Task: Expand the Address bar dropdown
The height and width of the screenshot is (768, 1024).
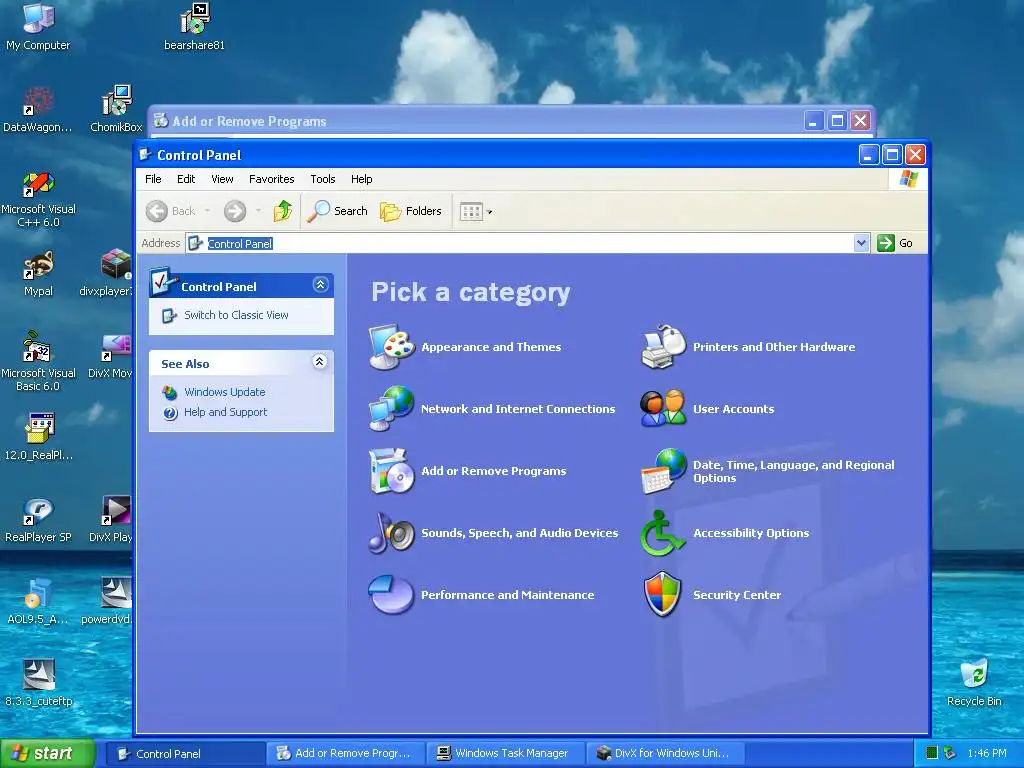Action: (x=861, y=243)
